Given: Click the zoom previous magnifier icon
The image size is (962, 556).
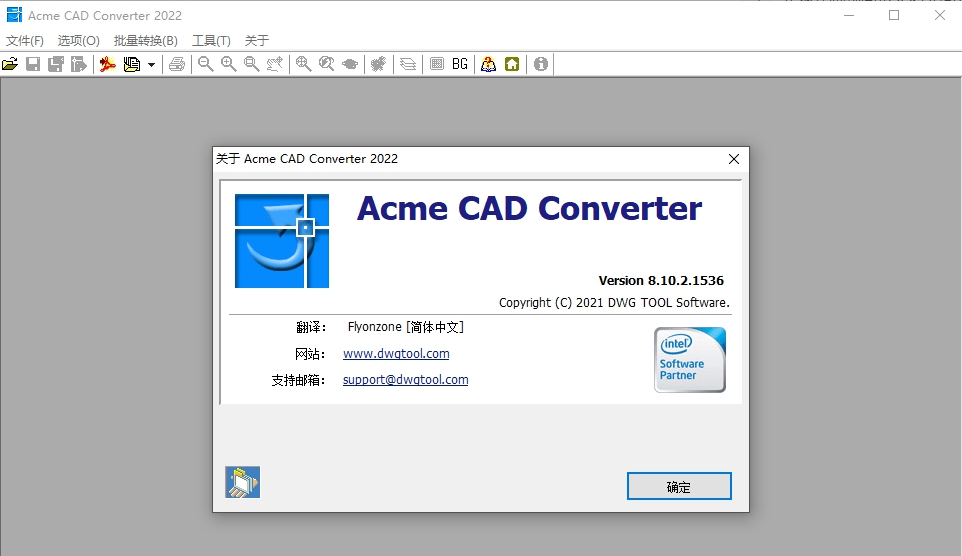Looking at the screenshot, I should pos(326,64).
